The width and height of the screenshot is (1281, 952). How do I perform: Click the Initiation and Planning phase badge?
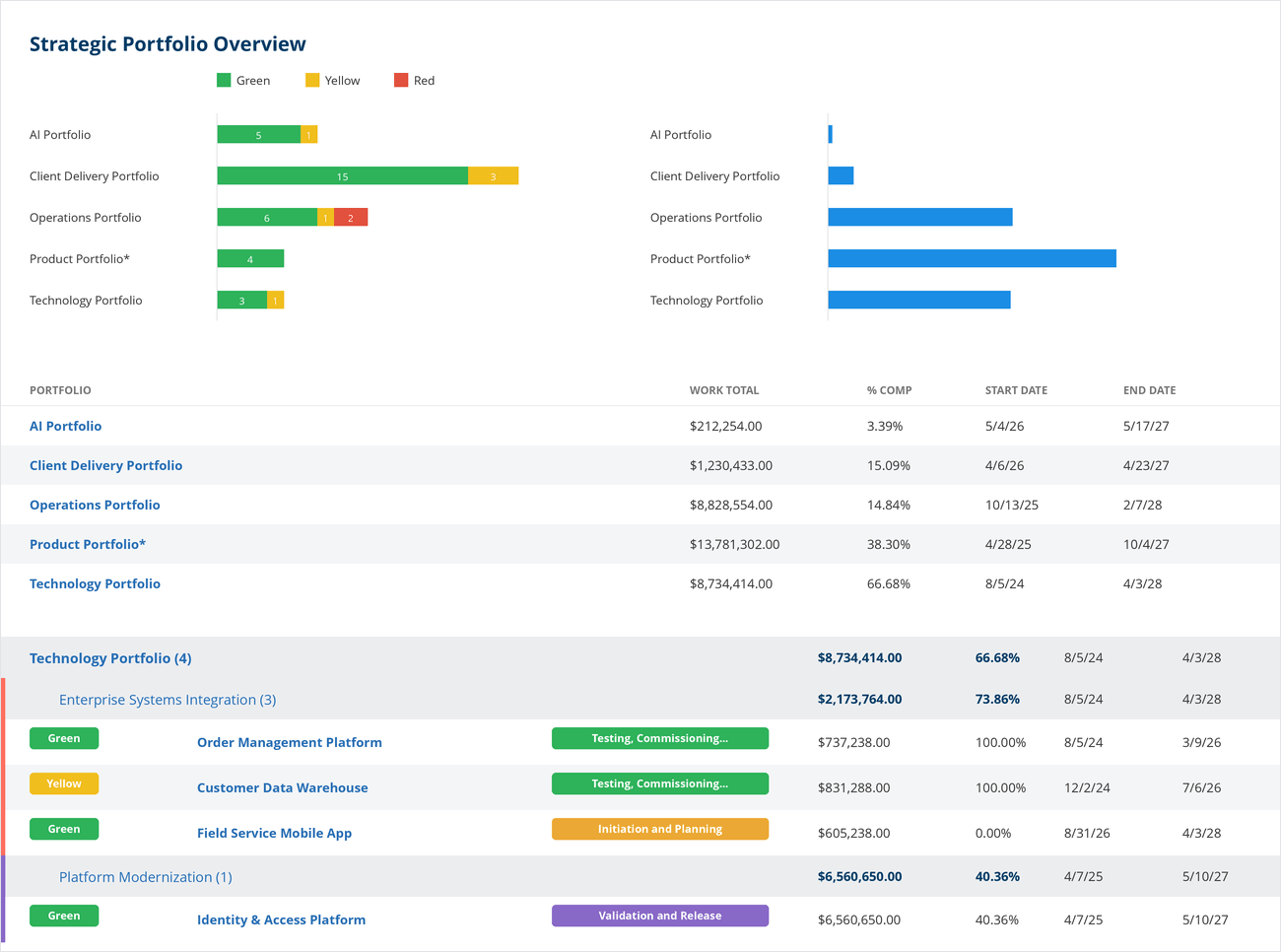click(660, 829)
